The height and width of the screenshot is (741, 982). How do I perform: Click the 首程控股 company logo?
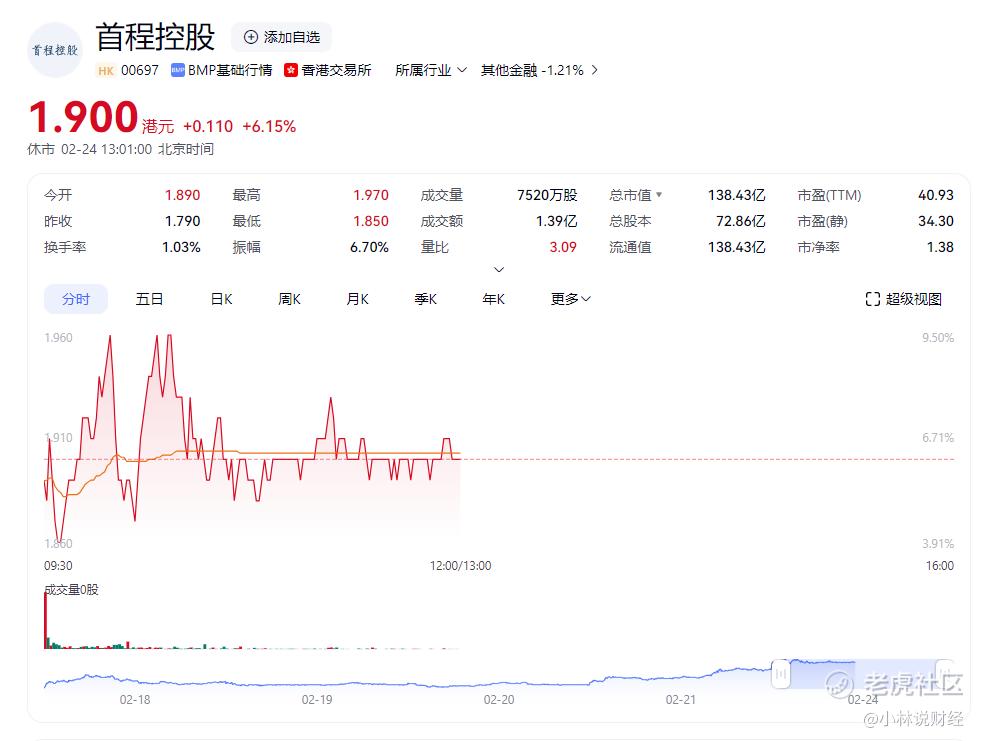[55, 50]
